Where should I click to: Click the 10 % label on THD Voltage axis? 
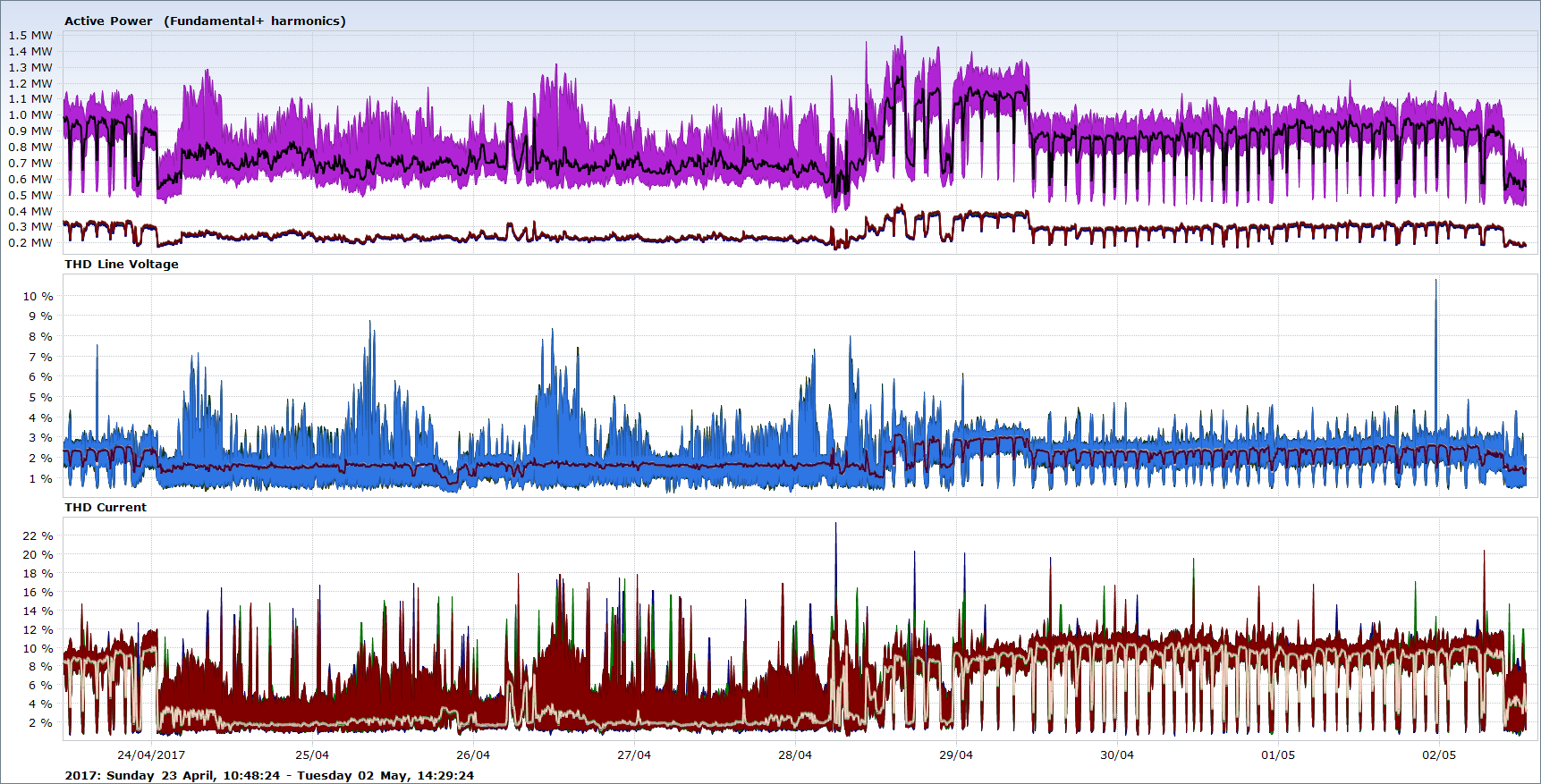pos(38,296)
